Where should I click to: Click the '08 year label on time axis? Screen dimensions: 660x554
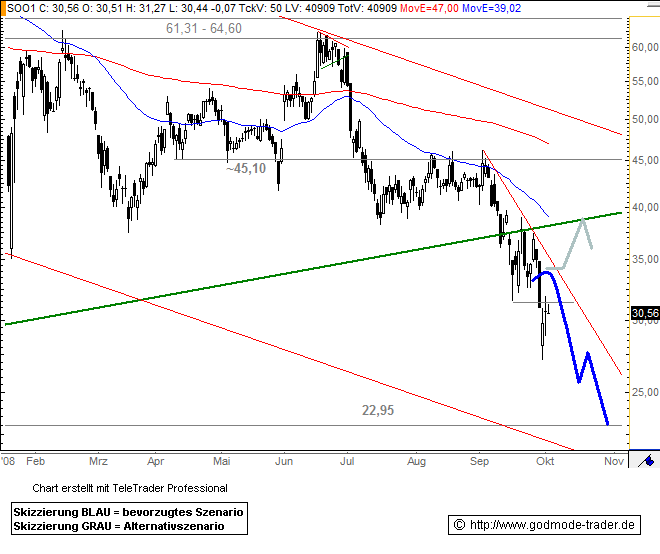coord(8,461)
